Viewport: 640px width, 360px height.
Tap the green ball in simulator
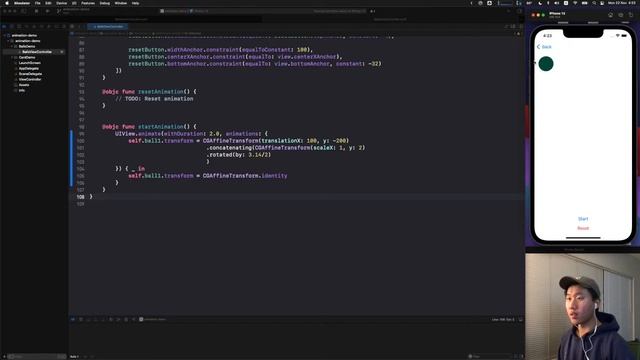(x=546, y=64)
